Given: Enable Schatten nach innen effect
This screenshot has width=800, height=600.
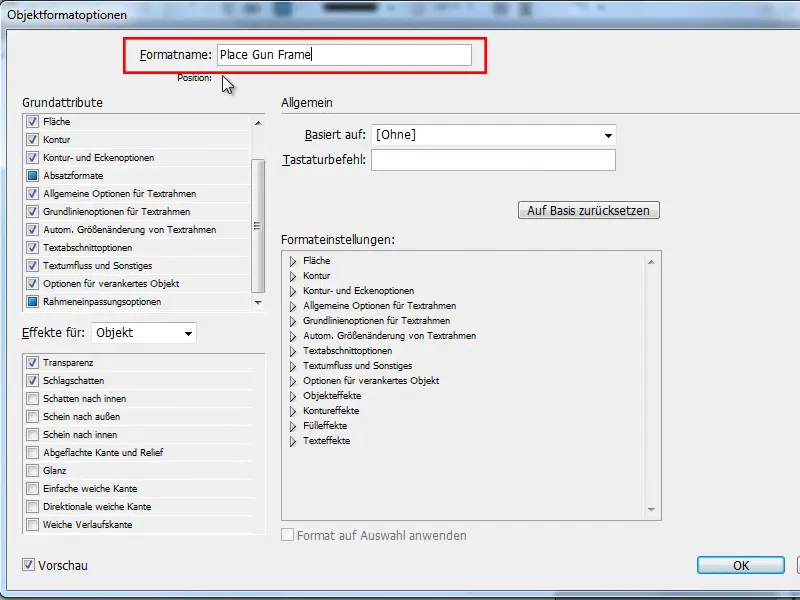Looking at the screenshot, I should pyautogui.click(x=33, y=398).
